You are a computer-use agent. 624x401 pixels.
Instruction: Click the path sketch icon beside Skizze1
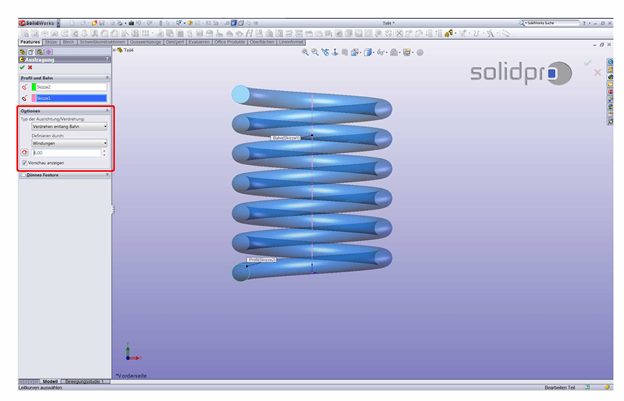24,98
